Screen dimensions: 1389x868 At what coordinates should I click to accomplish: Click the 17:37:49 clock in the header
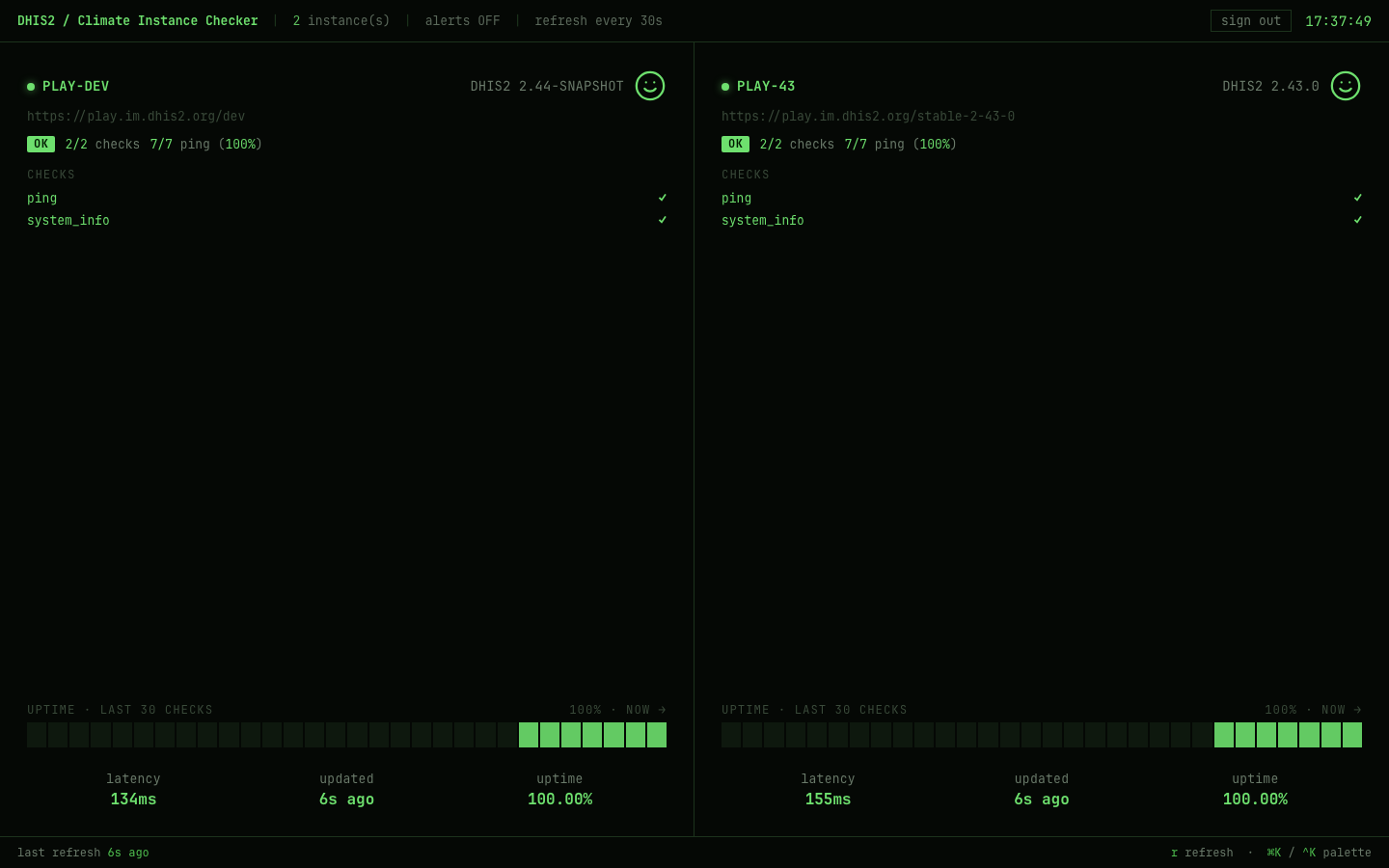(x=1338, y=21)
